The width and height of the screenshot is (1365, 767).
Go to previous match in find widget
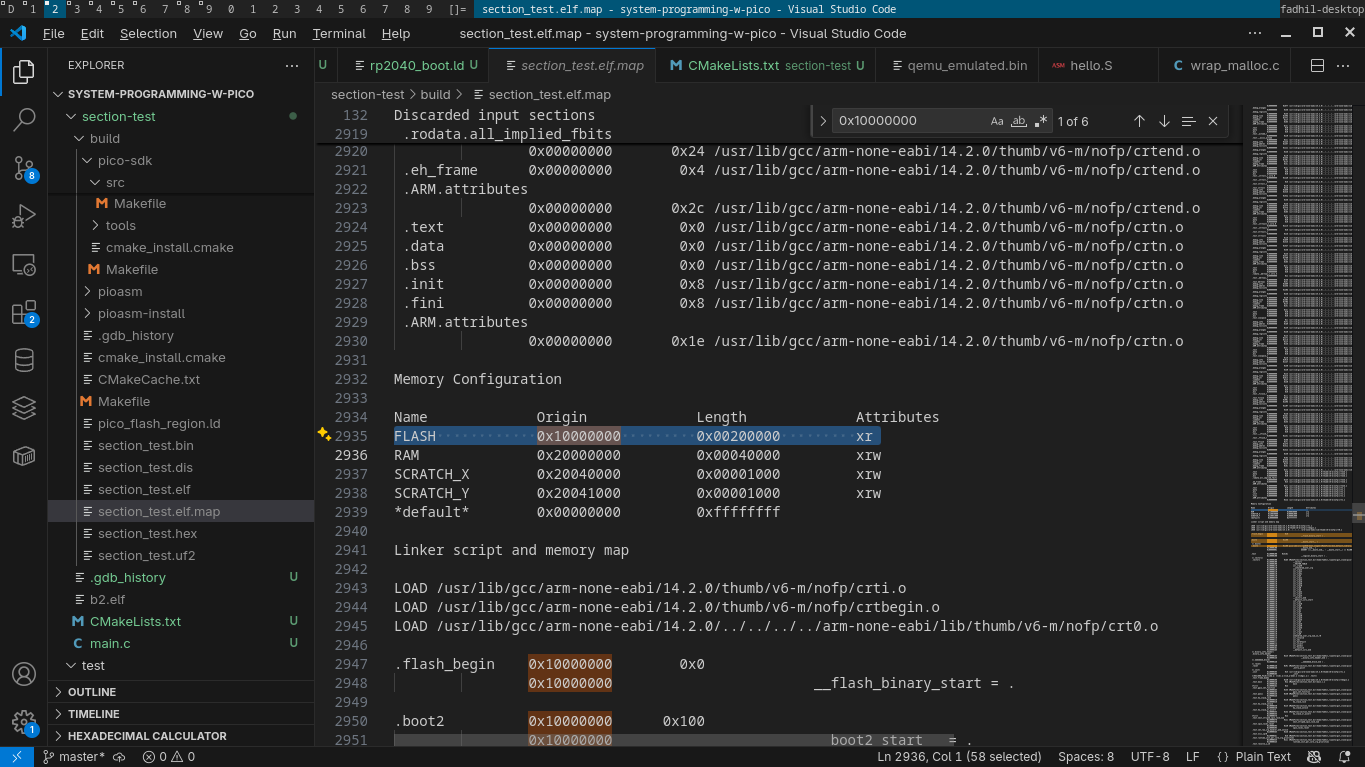(1139, 121)
